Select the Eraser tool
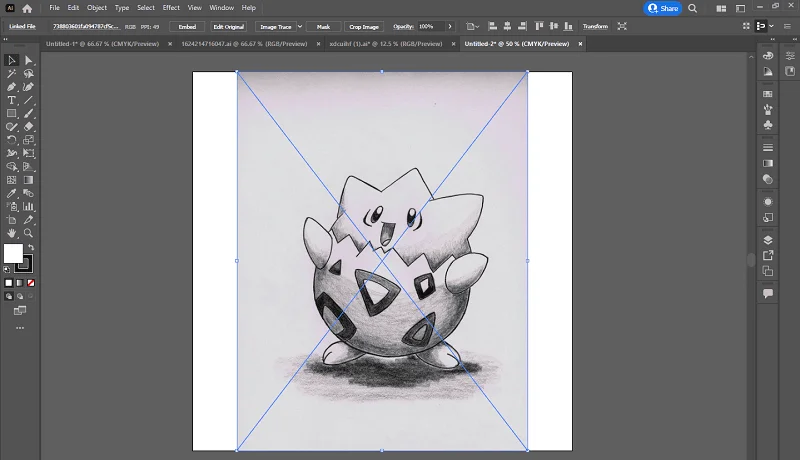Viewport: 800px width, 460px height. point(29,127)
